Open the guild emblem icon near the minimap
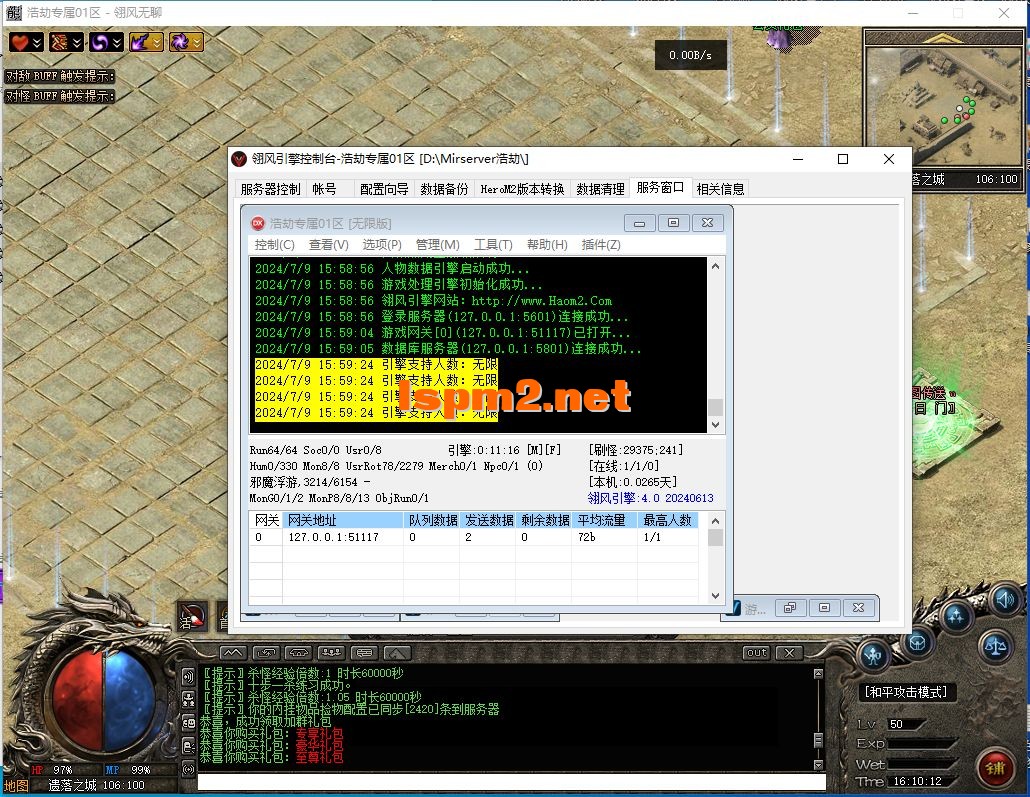This screenshot has width=1030, height=797. point(917,644)
